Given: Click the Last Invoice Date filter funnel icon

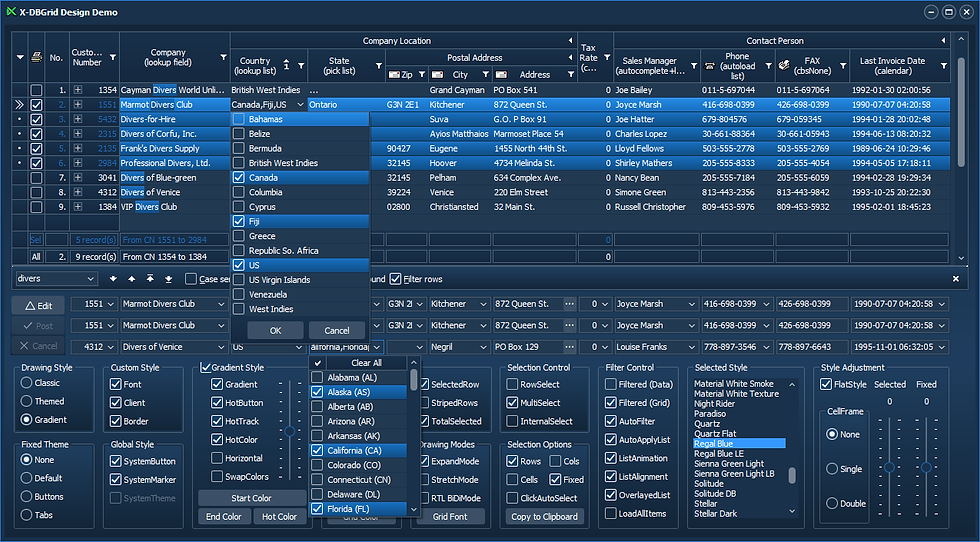Looking at the screenshot, I should coord(943,66).
